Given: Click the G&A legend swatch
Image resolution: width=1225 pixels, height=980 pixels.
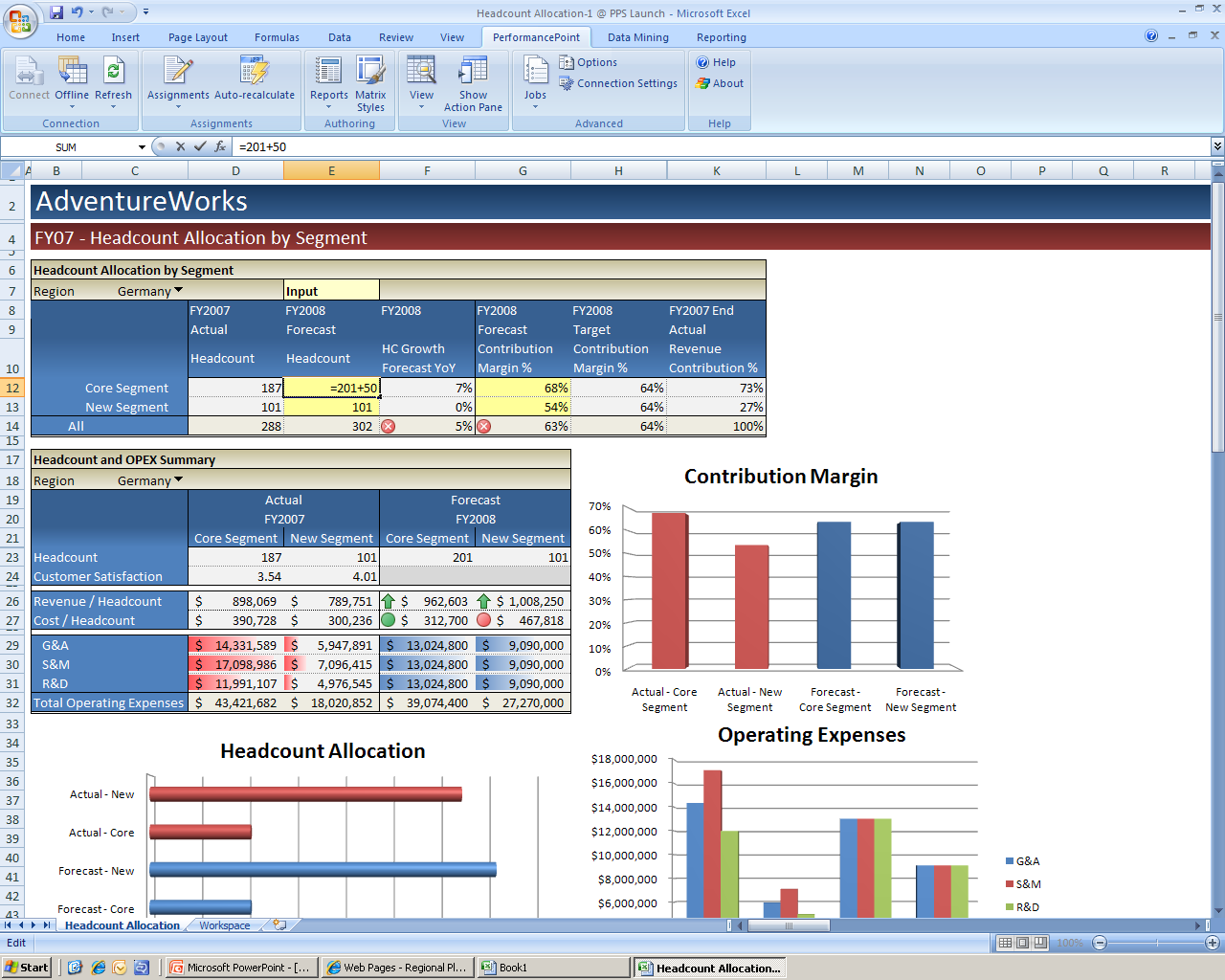Looking at the screenshot, I should tap(1010, 861).
